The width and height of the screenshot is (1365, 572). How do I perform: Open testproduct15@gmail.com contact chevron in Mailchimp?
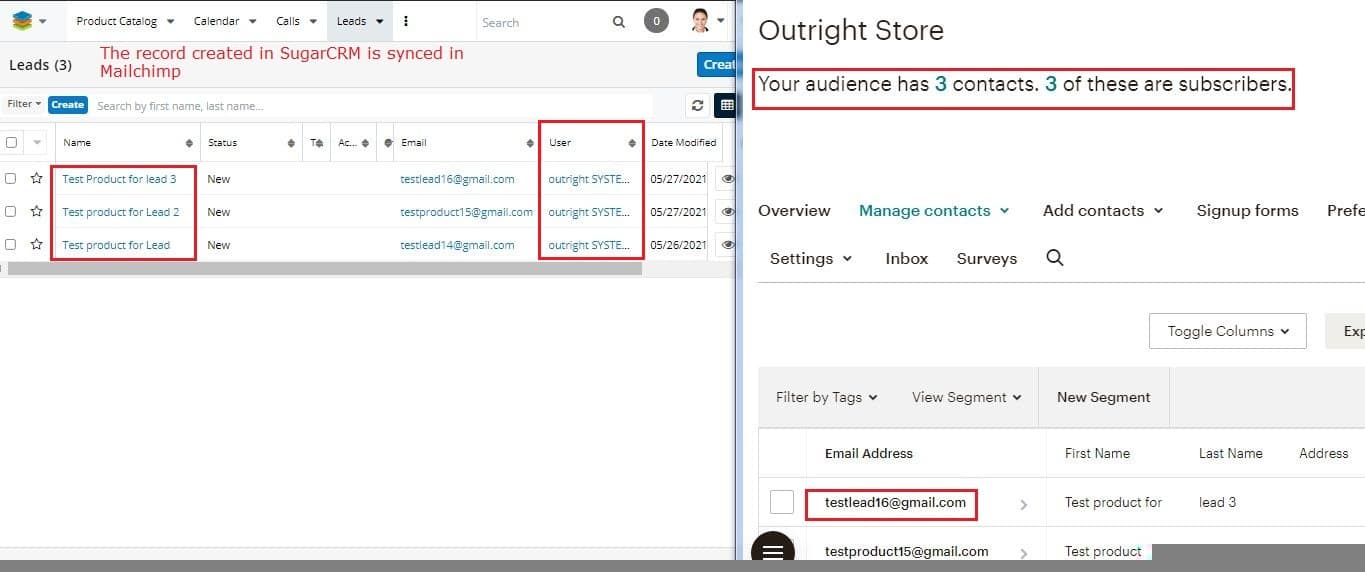pos(1023,553)
